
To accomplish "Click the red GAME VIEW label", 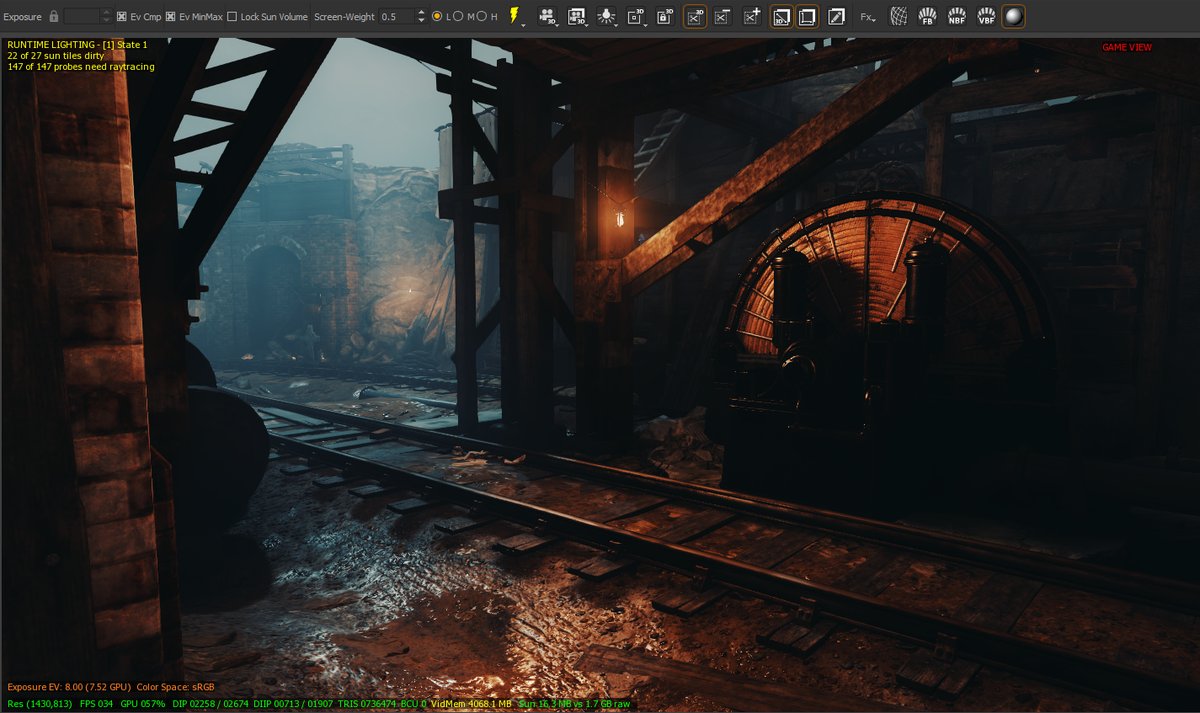I will [1127, 47].
